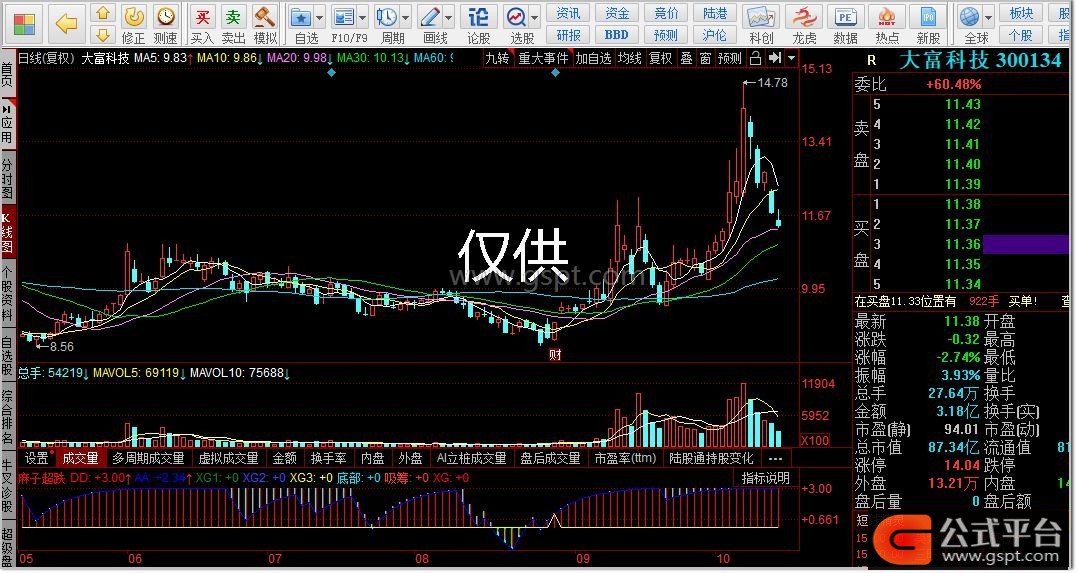Click the lock icon on chart toolbar
Screen dimensions: 1078x573
coord(755,58)
